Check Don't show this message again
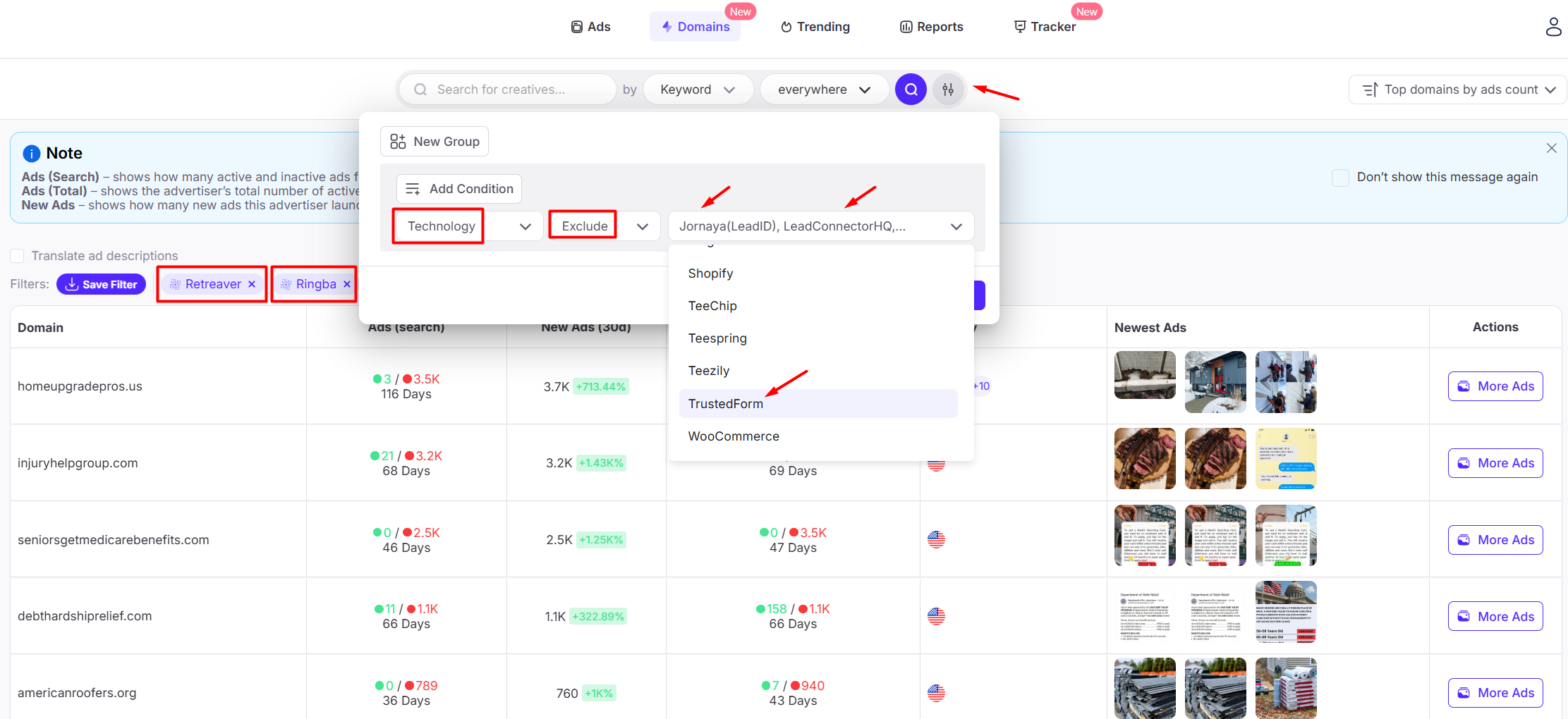The width and height of the screenshot is (1568, 719). point(1340,178)
